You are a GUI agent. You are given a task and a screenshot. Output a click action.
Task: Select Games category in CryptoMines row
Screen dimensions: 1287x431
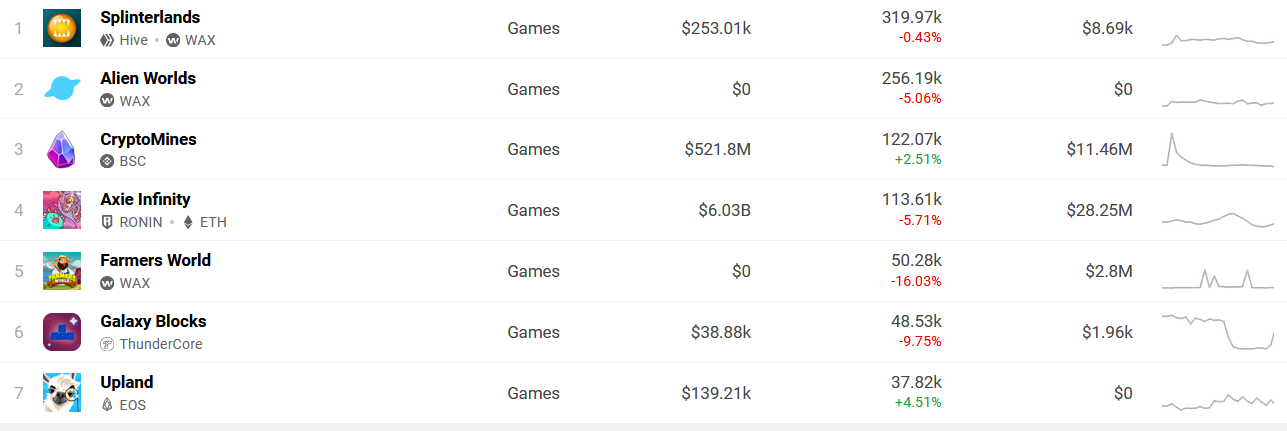(x=533, y=149)
